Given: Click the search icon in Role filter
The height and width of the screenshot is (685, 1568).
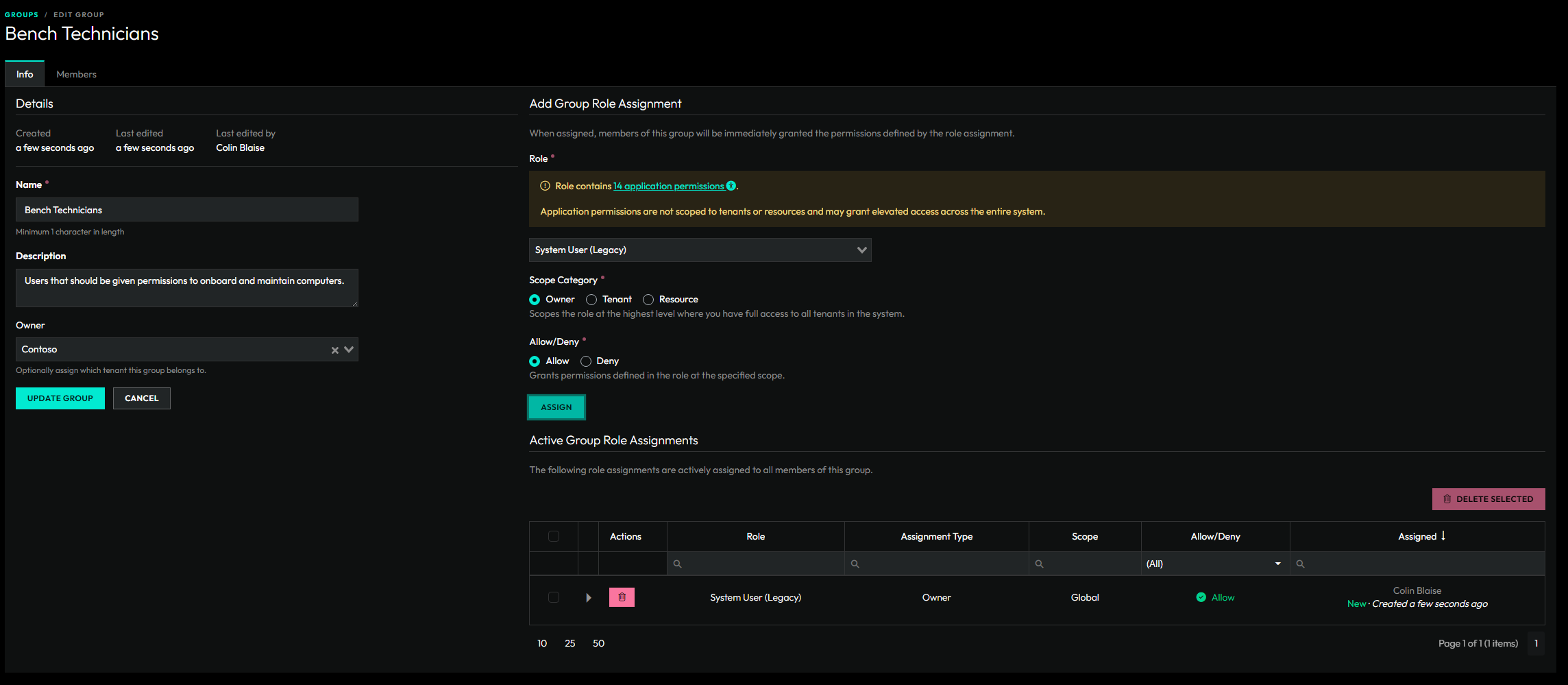Looking at the screenshot, I should click(677, 564).
